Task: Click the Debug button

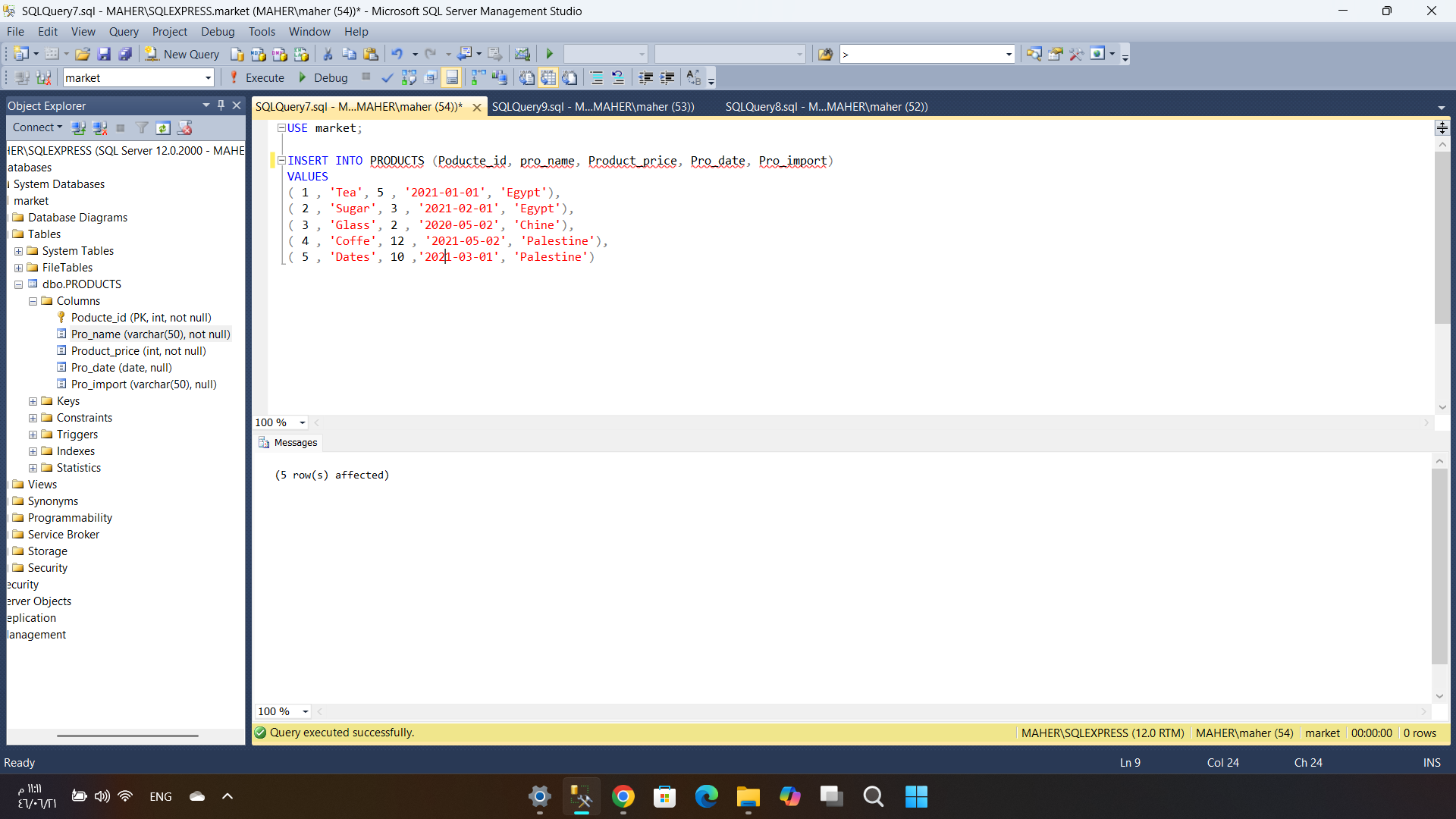Action: coord(323,77)
